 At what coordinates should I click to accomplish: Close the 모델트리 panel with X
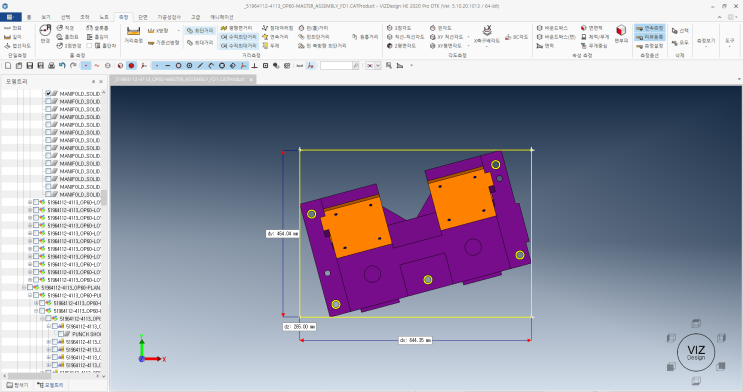click(100, 82)
